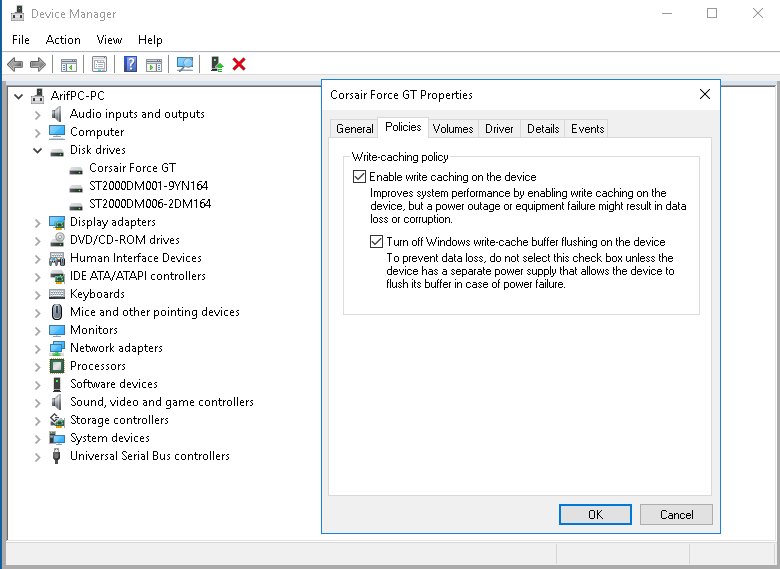Open the Action menu
Image resolution: width=780 pixels, height=569 pixels.
pos(63,40)
